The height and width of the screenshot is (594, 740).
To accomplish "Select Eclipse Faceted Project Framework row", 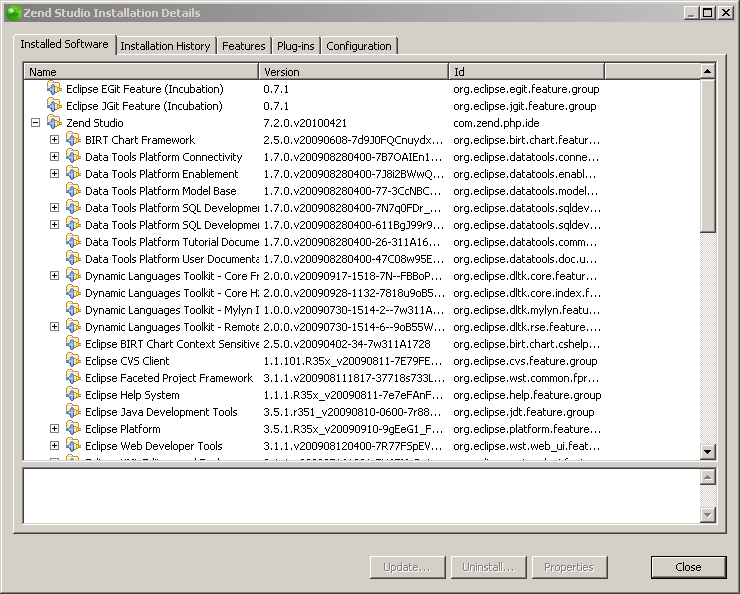I will point(362,377).
